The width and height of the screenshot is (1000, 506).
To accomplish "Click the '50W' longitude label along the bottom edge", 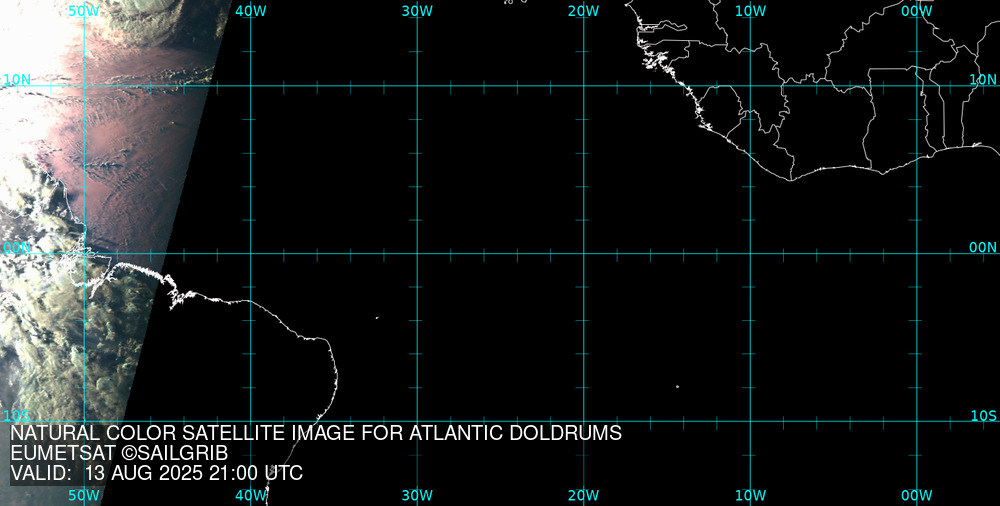I will coord(84,496).
